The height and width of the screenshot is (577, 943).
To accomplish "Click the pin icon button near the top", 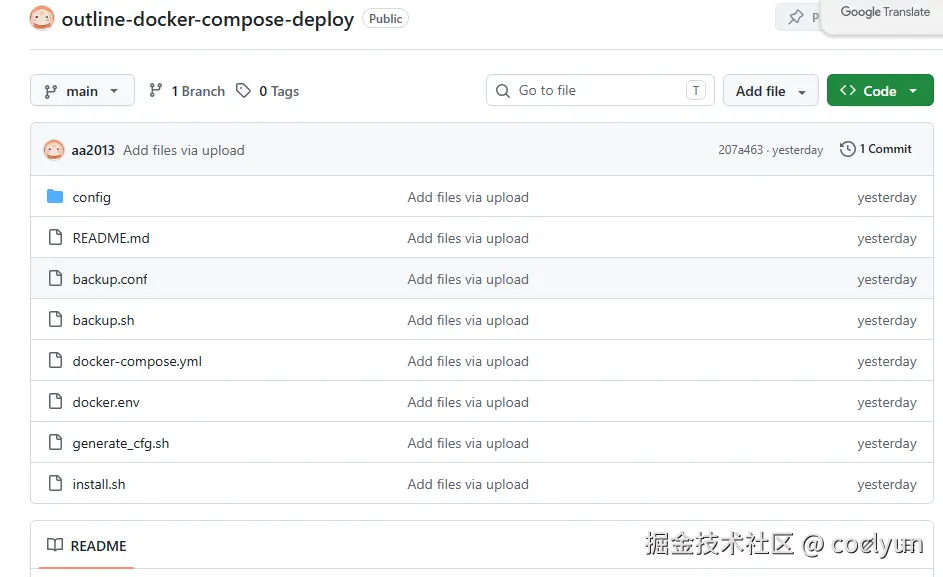I will click(x=796, y=17).
